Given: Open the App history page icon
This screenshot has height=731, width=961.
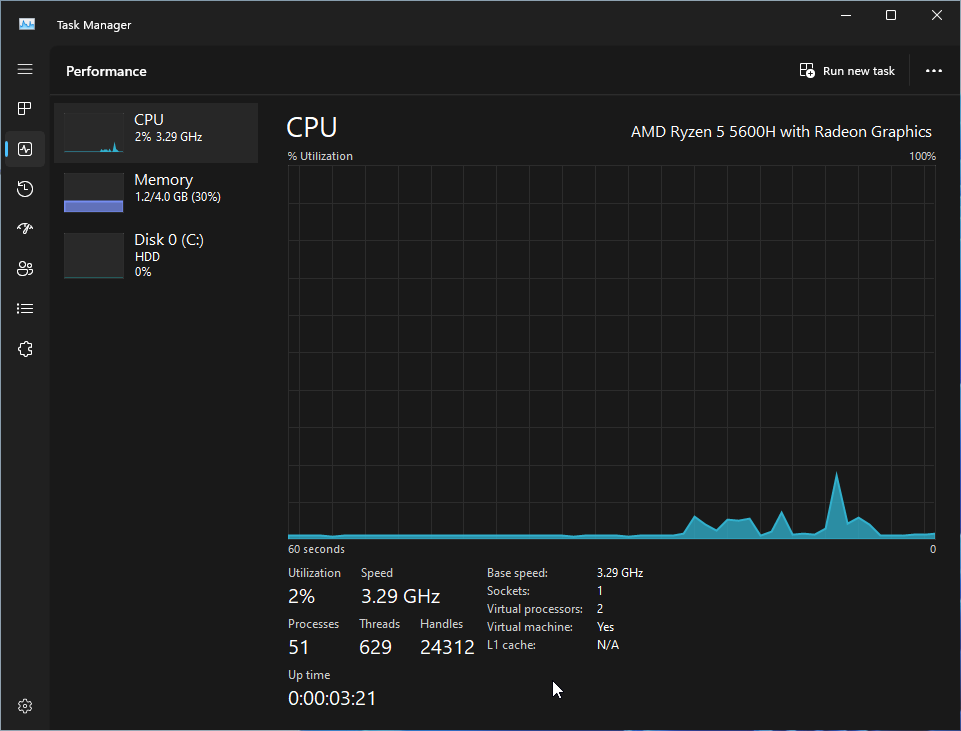Looking at the screenshot, I should (x=25, y=189).
